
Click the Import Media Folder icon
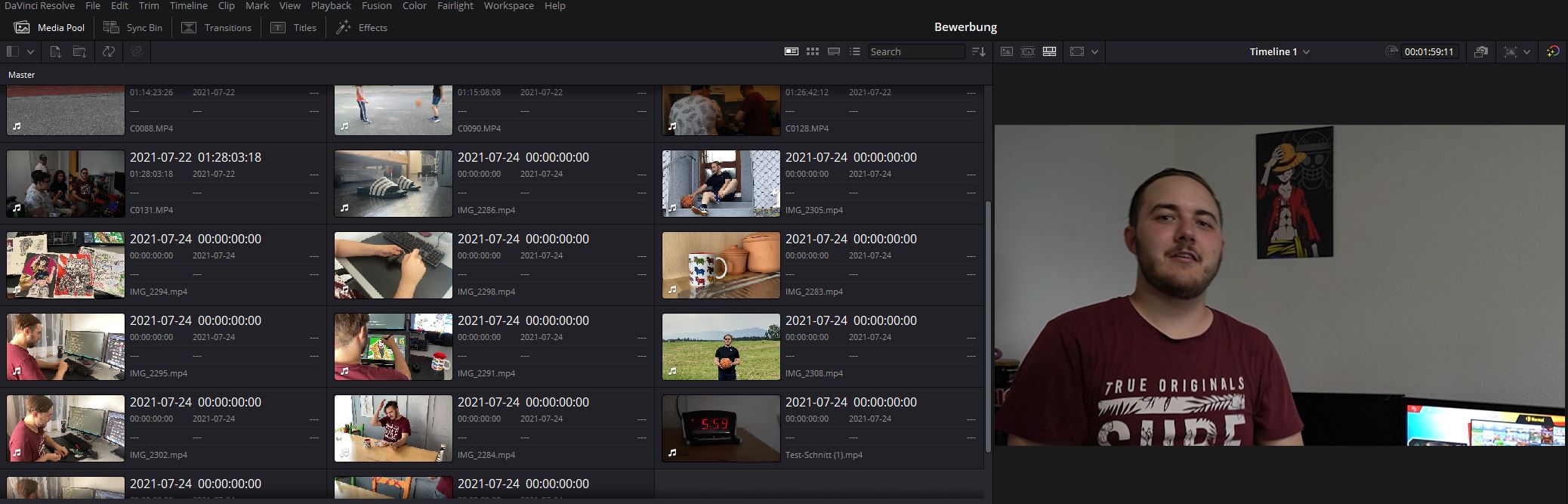[79, 51]
